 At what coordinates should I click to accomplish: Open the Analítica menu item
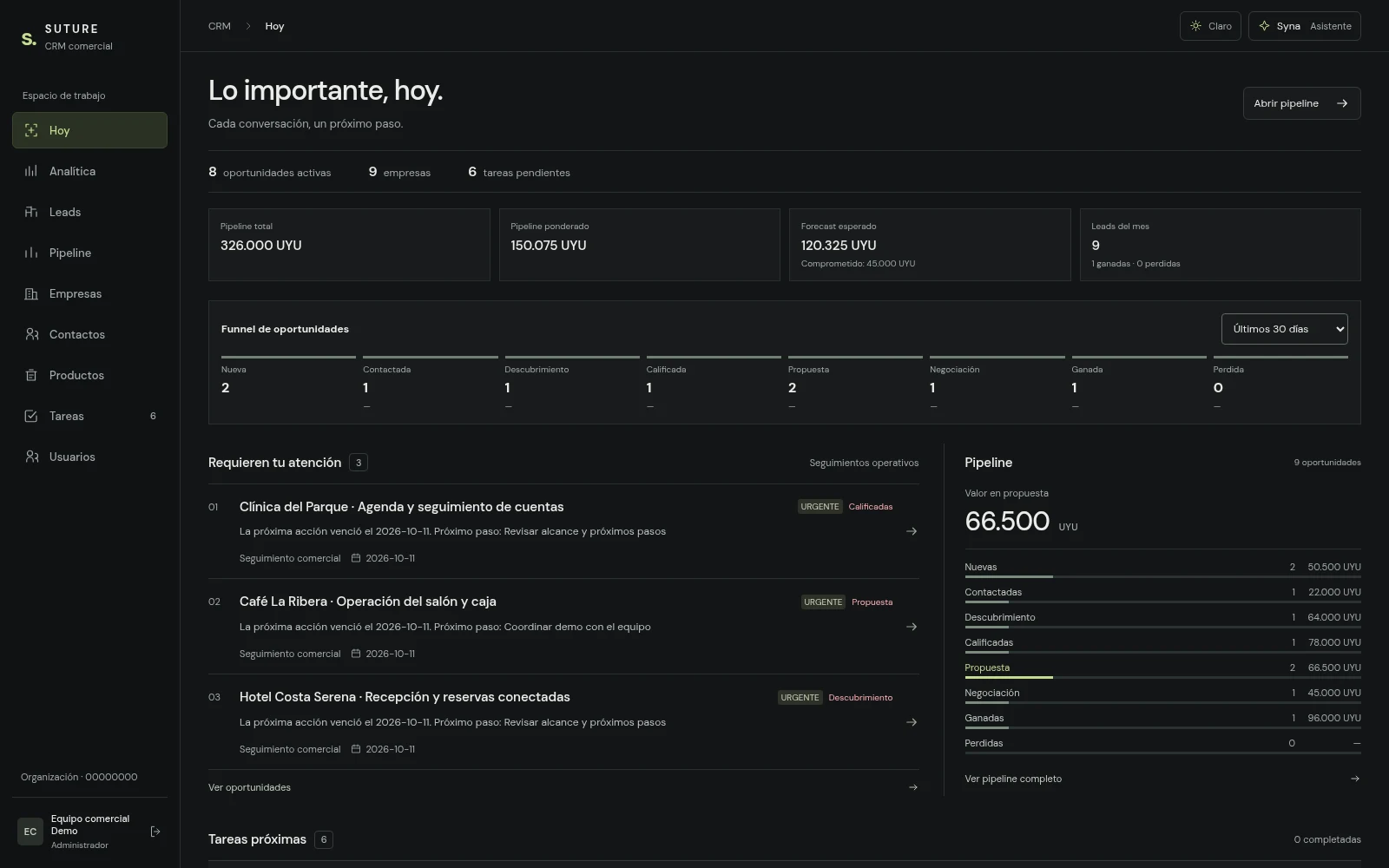[x=89, y=171]
